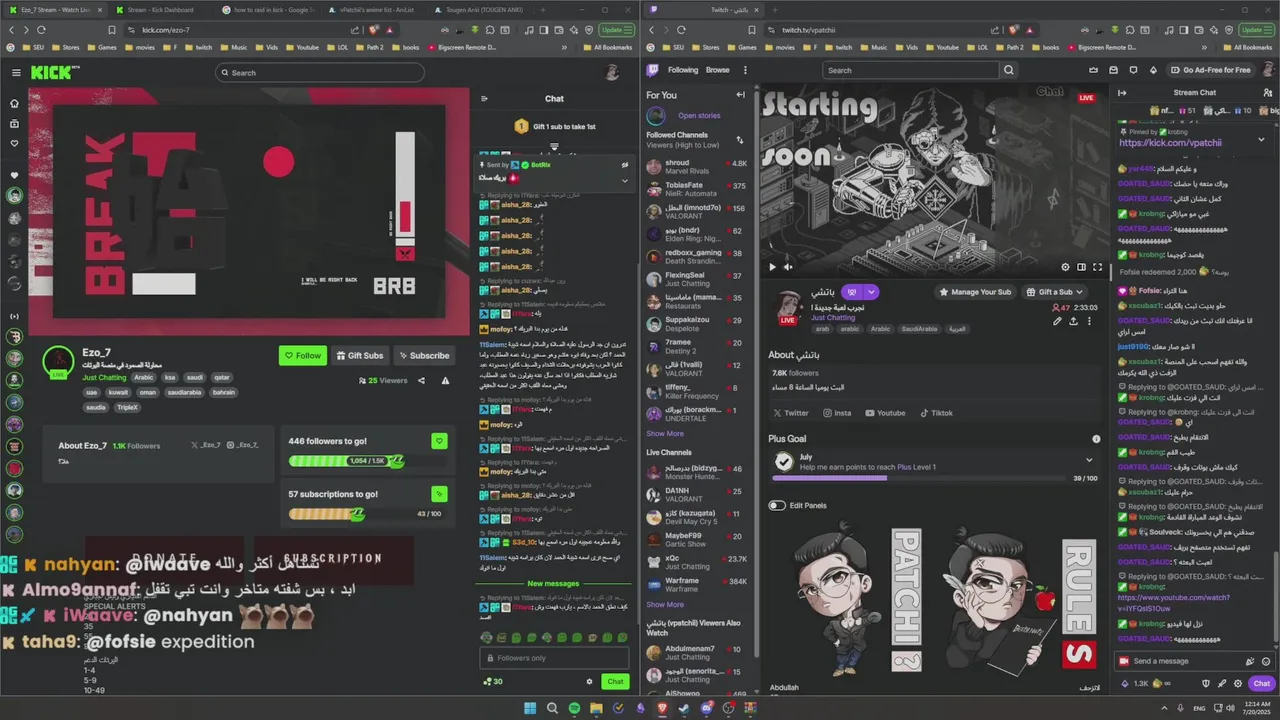
Task: Open Twitch chat community users list
Action: (1268, 93)
